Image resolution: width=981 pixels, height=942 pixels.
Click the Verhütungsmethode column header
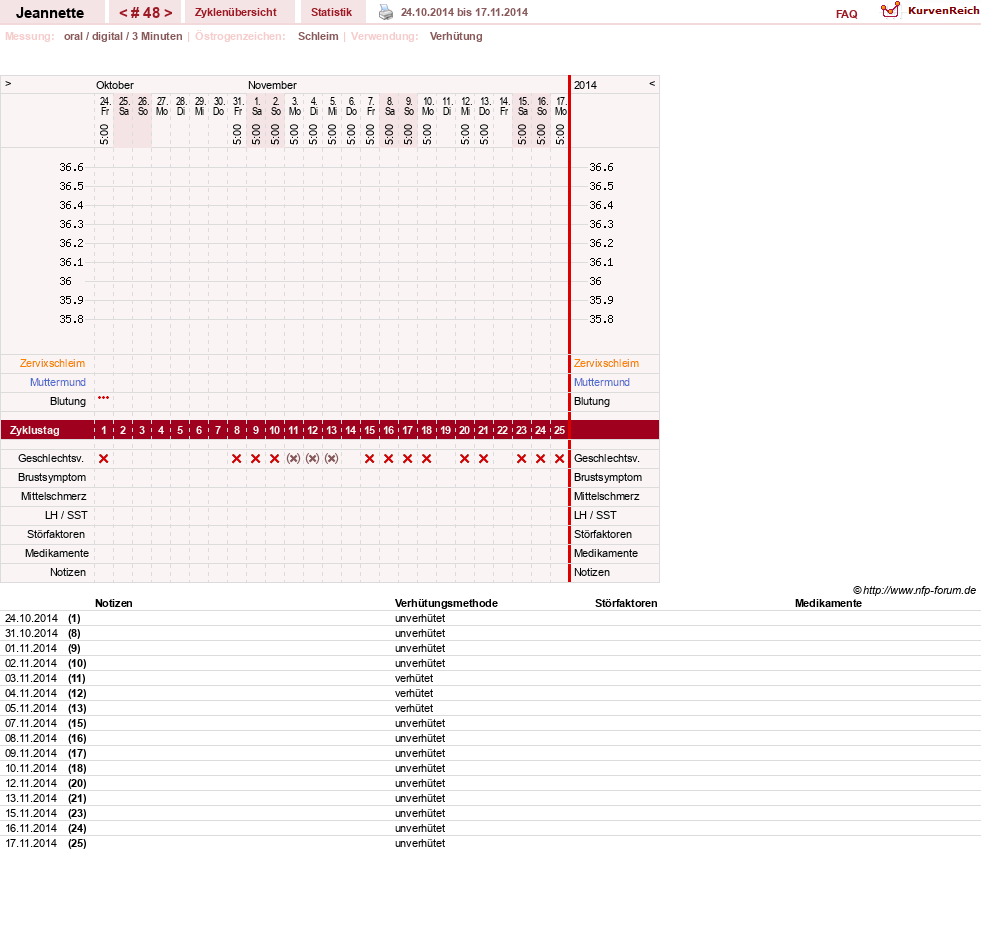(x=446, y=603)
